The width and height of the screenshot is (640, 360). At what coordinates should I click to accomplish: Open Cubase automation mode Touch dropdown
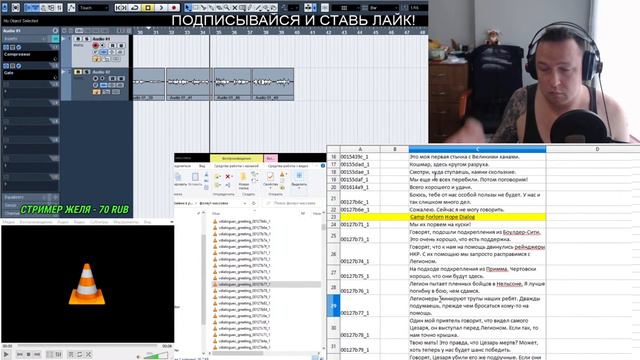pos(93,8)
